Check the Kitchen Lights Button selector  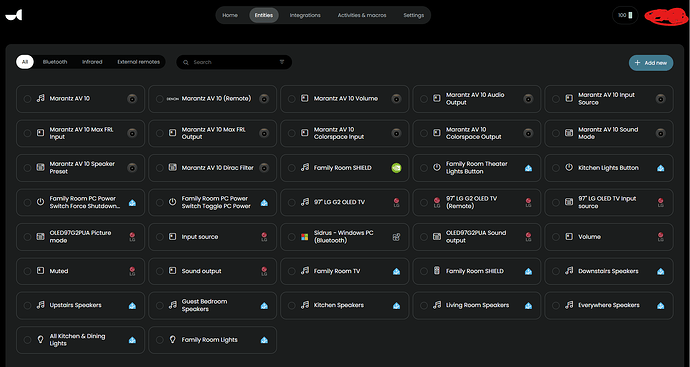coord(555,168)
